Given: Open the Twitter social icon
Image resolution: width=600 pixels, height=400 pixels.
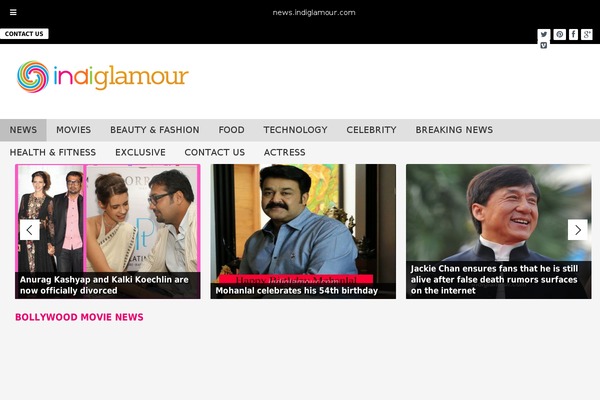Looking at the screenshot, I should [544, 34].
